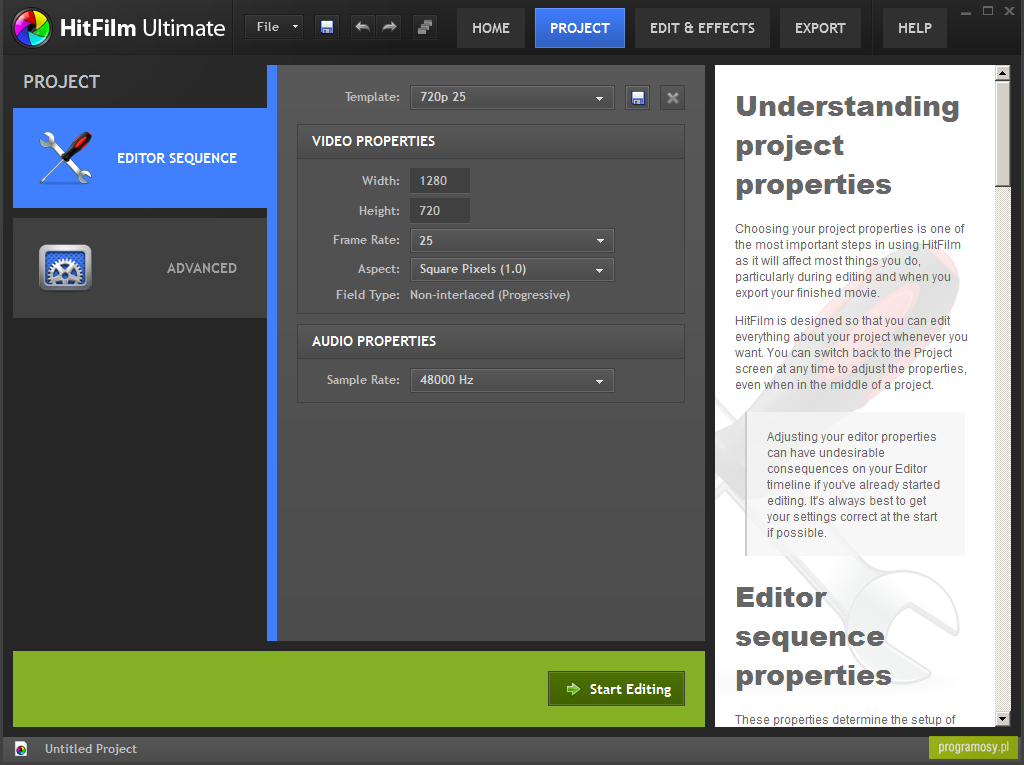Screen dimensions: 1024x765
Task: Open the HELP tab
Action: (x=915, y=28)
